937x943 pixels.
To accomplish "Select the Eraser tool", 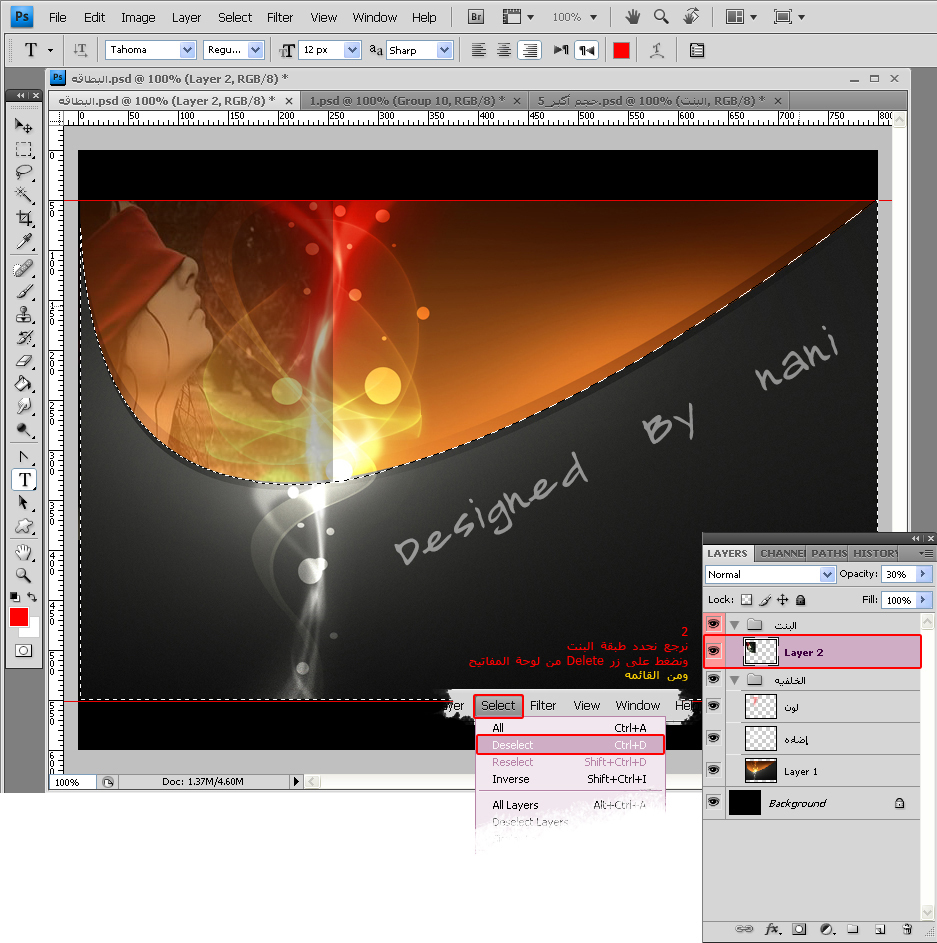I will point(24,361).
